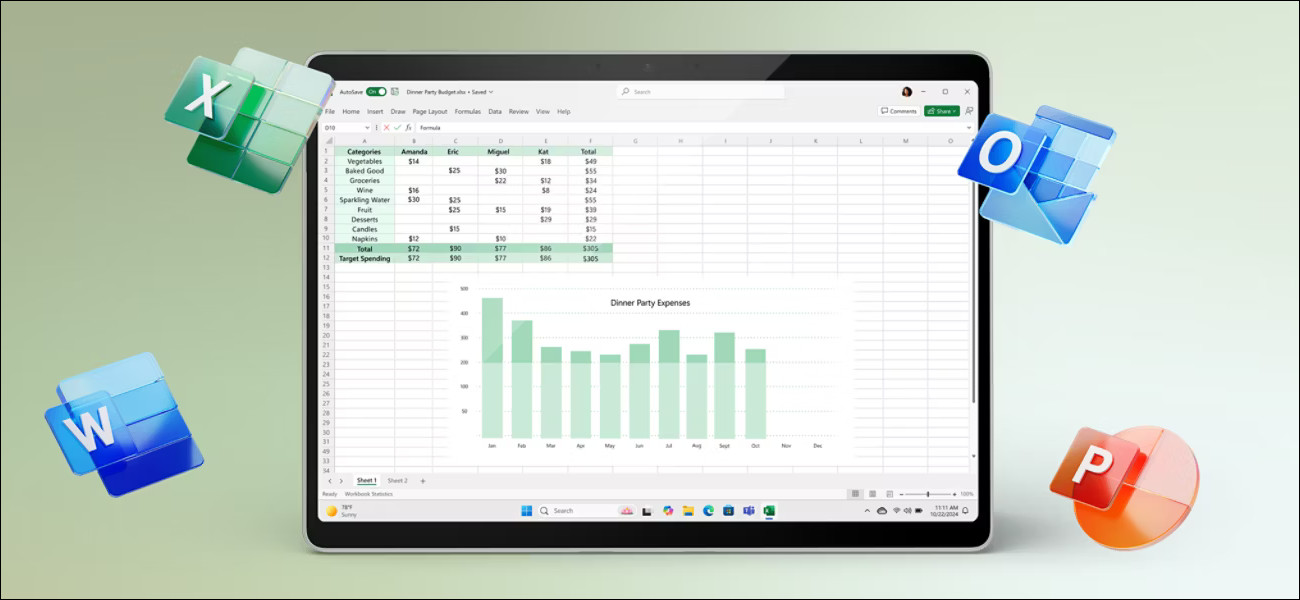
Task: Click the green checkmark to confirm formula entry
Action: coord(397,127)
